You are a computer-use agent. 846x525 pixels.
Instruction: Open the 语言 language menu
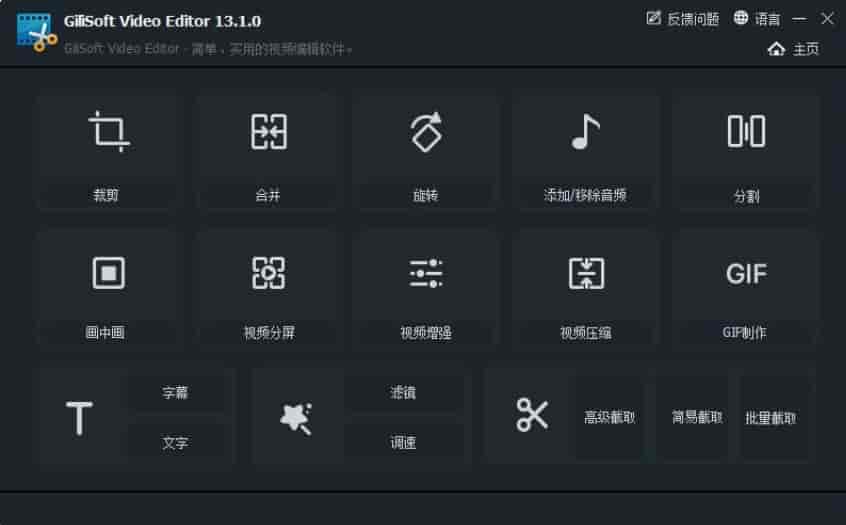[x=756, y=19]
